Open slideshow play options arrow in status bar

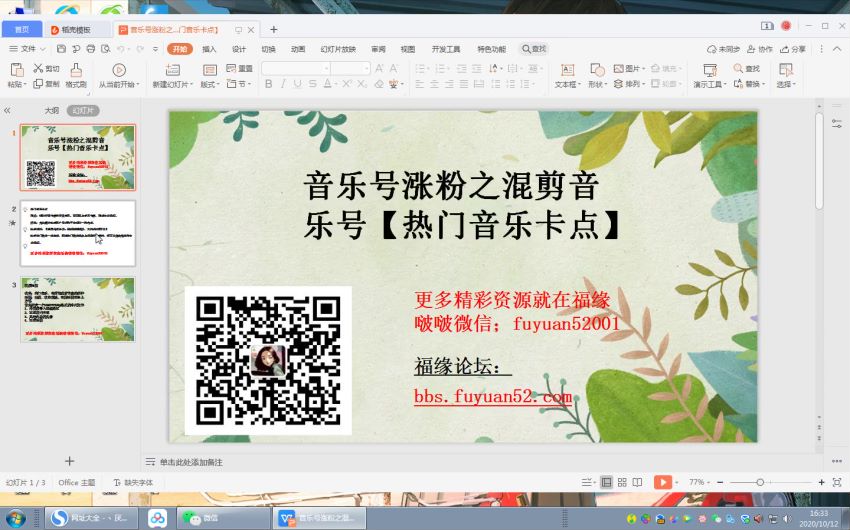click(677, 482)
